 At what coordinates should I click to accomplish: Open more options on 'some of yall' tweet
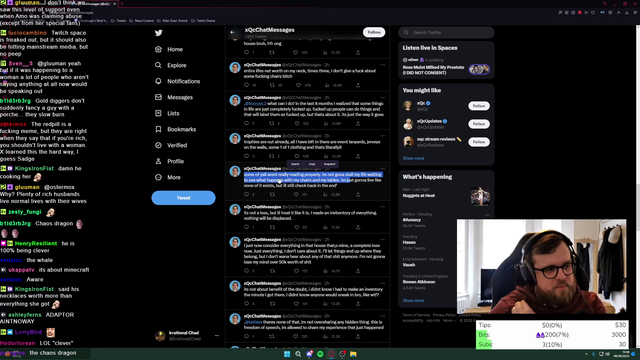tap(382, 168)
